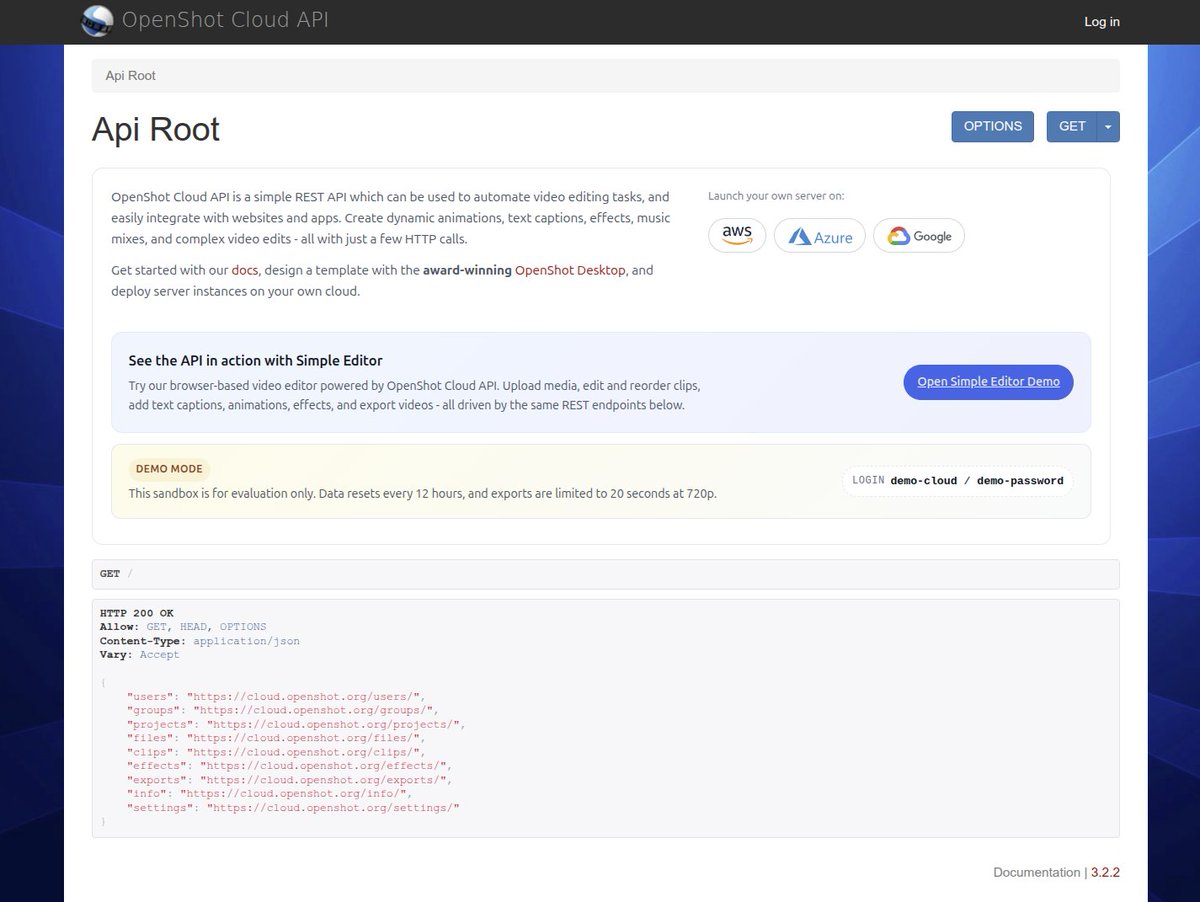Open the groups endpoint URL

[312, 710]
